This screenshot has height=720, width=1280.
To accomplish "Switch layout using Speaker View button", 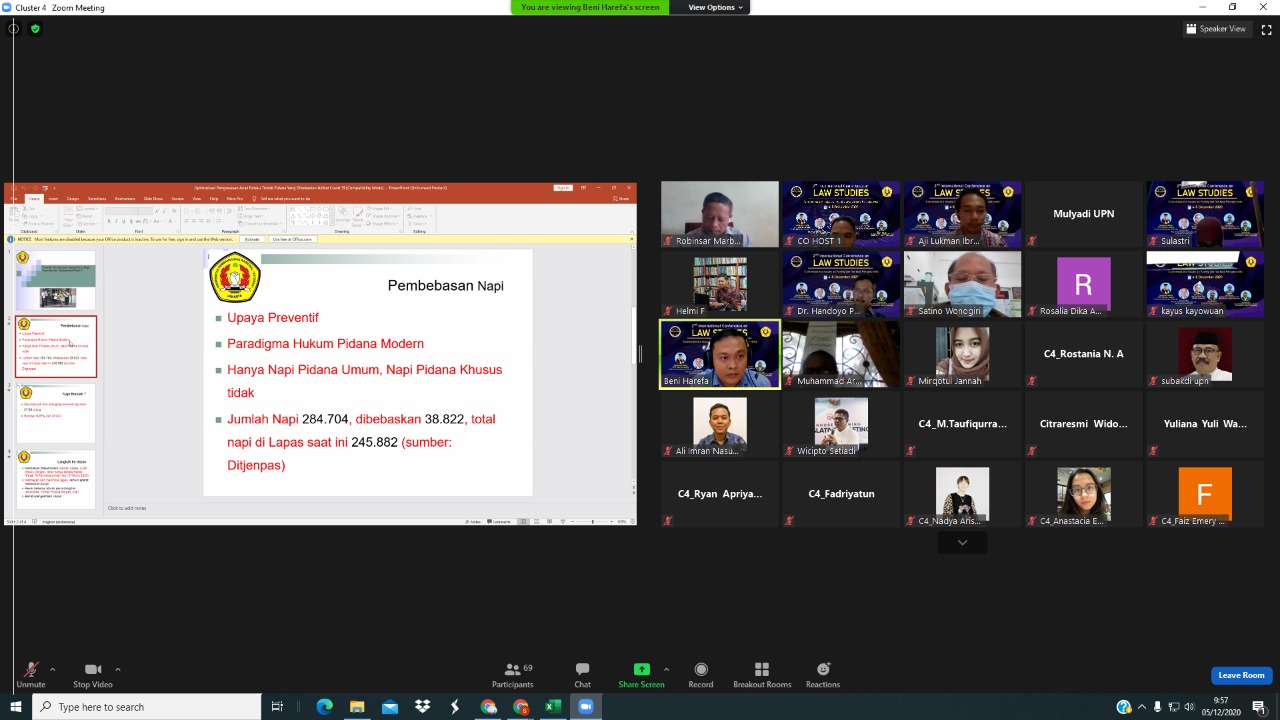I will click(x=1216, y=29).
